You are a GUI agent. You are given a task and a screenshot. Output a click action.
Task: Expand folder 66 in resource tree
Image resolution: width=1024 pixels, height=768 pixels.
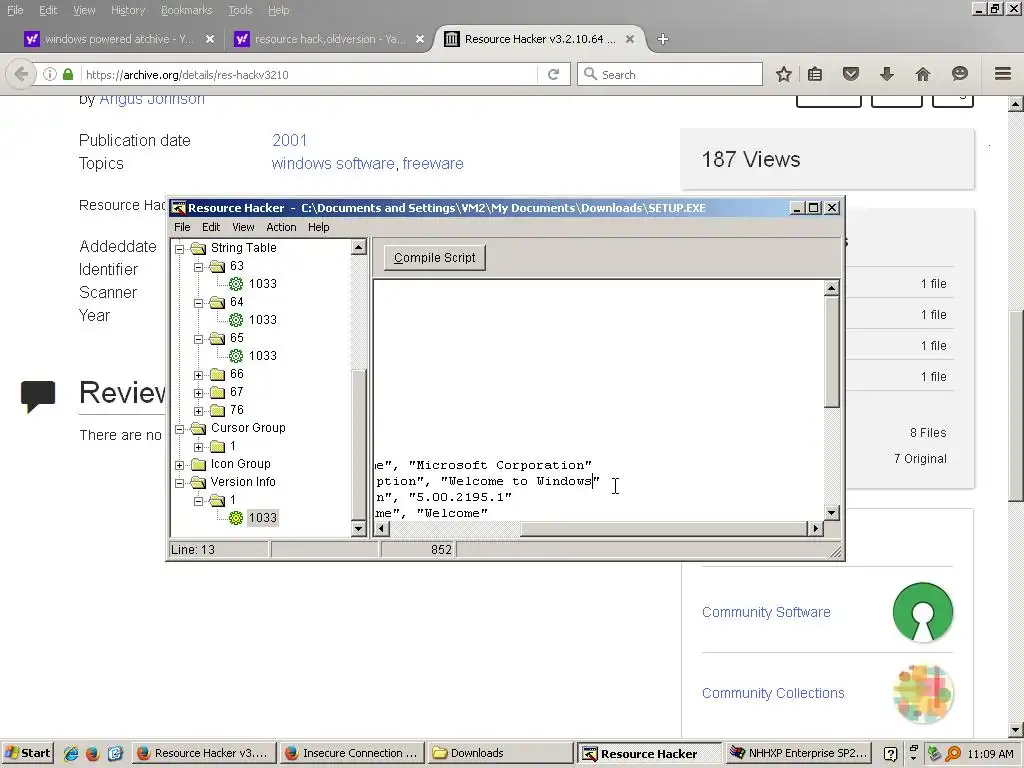pyautogui.click(x=199, y=375)
